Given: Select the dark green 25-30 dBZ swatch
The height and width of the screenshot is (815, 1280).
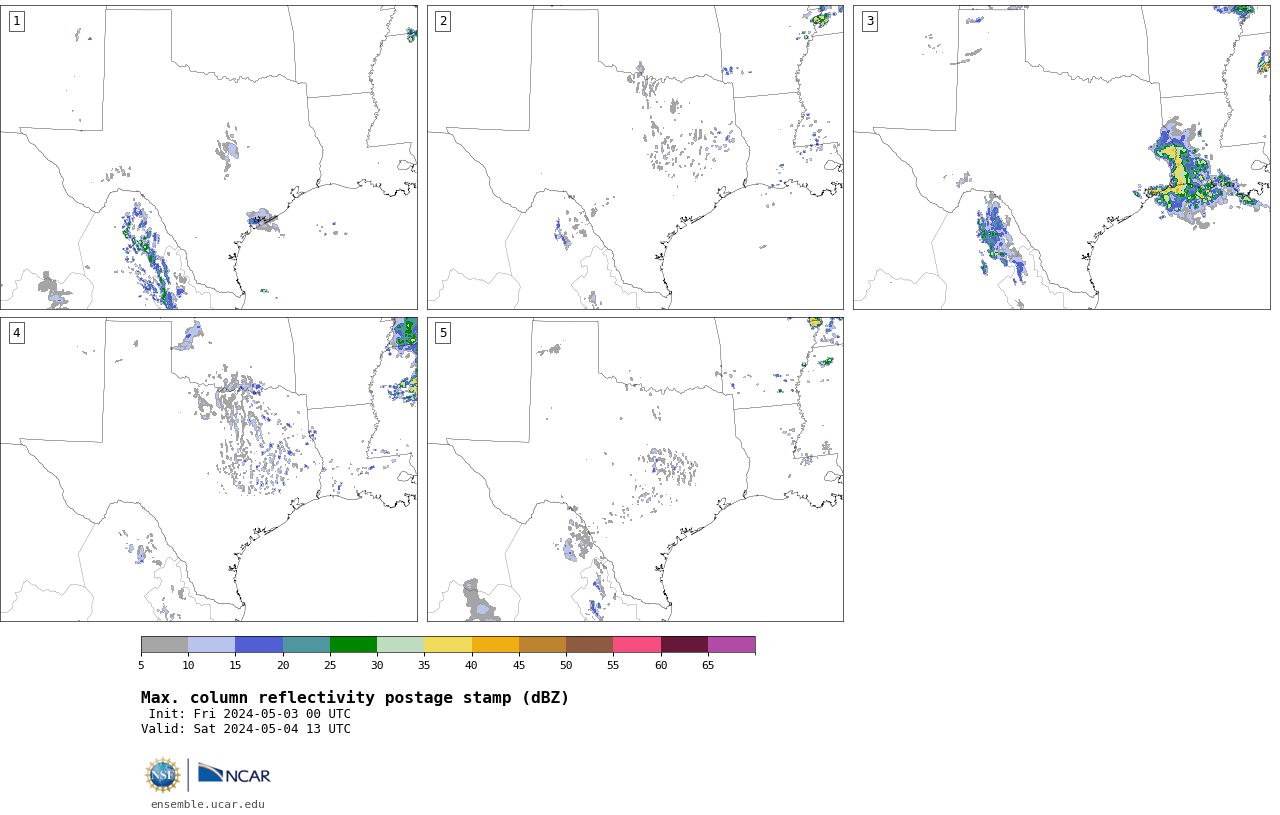Looking at the screenshot, I should click(353, 644).
